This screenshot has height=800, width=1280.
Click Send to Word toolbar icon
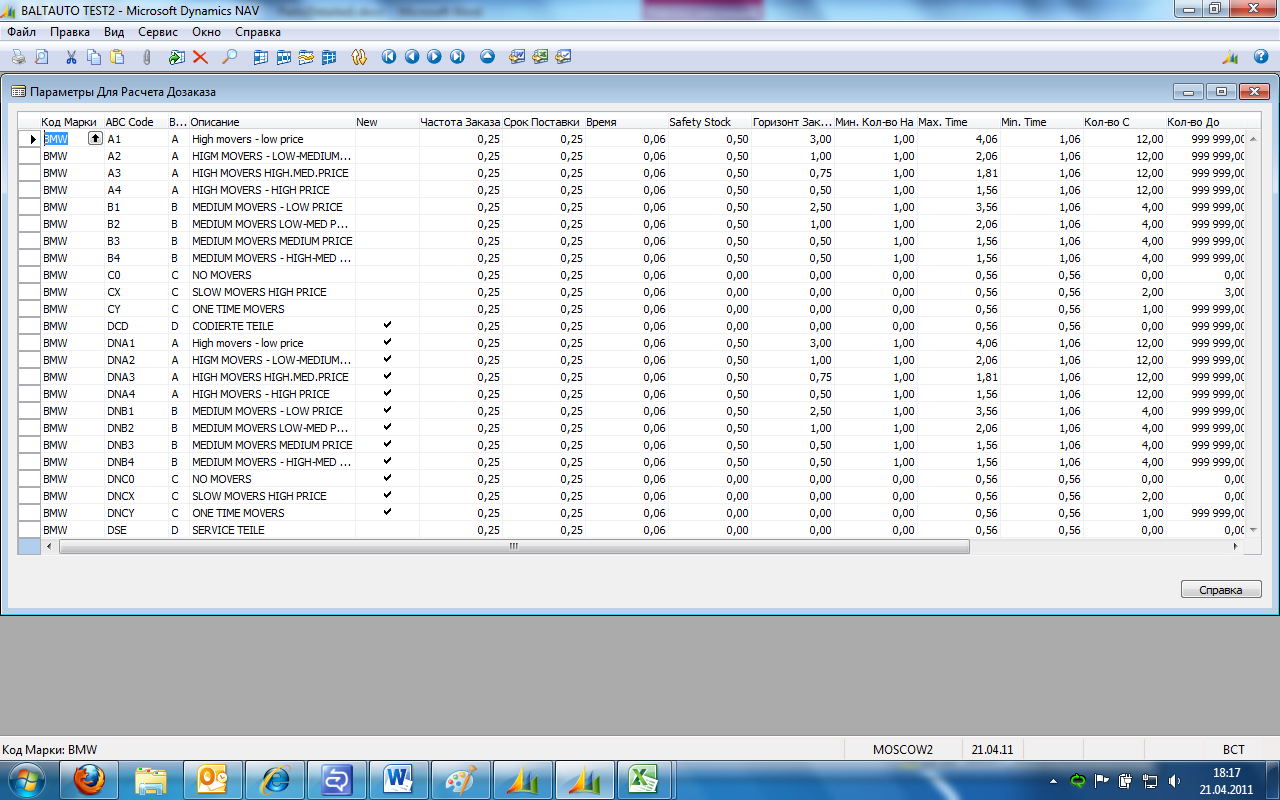517,57
